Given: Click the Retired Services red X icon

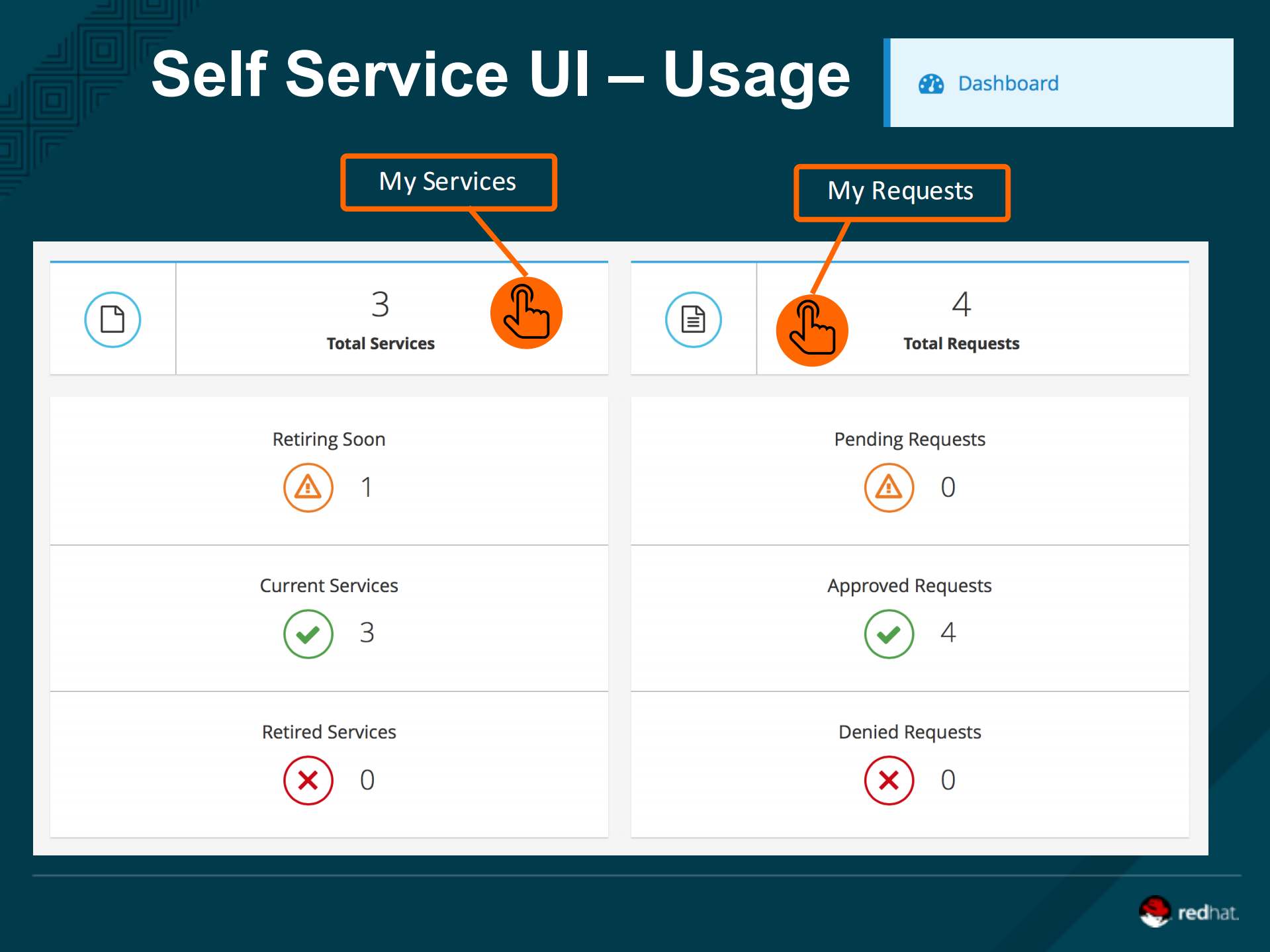Looking at the screenshot, I should click(308, 780).
